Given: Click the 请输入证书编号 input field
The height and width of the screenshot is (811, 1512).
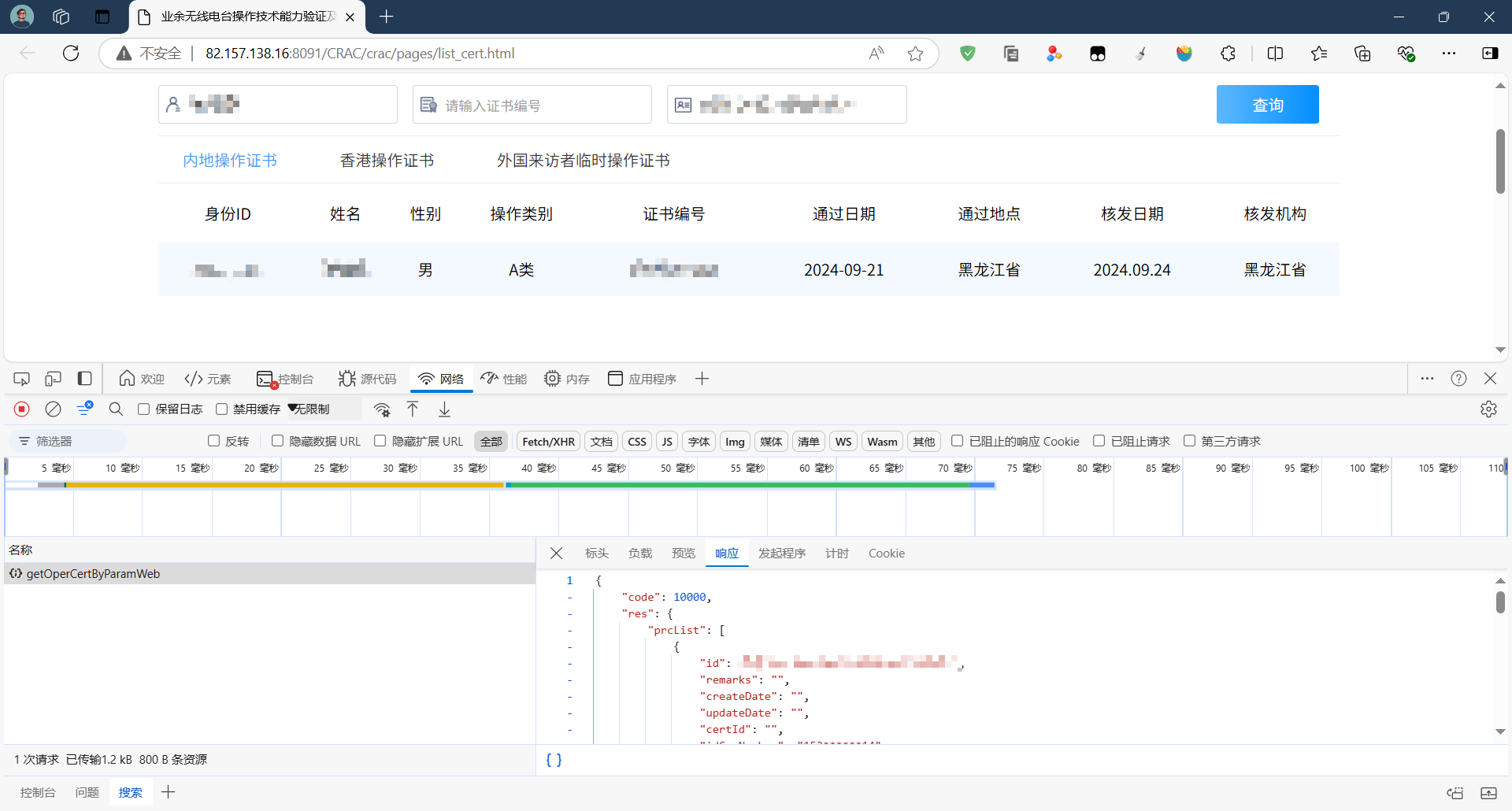Looking at the screenshot, I should pyautogui.click(x=532, y=105).
